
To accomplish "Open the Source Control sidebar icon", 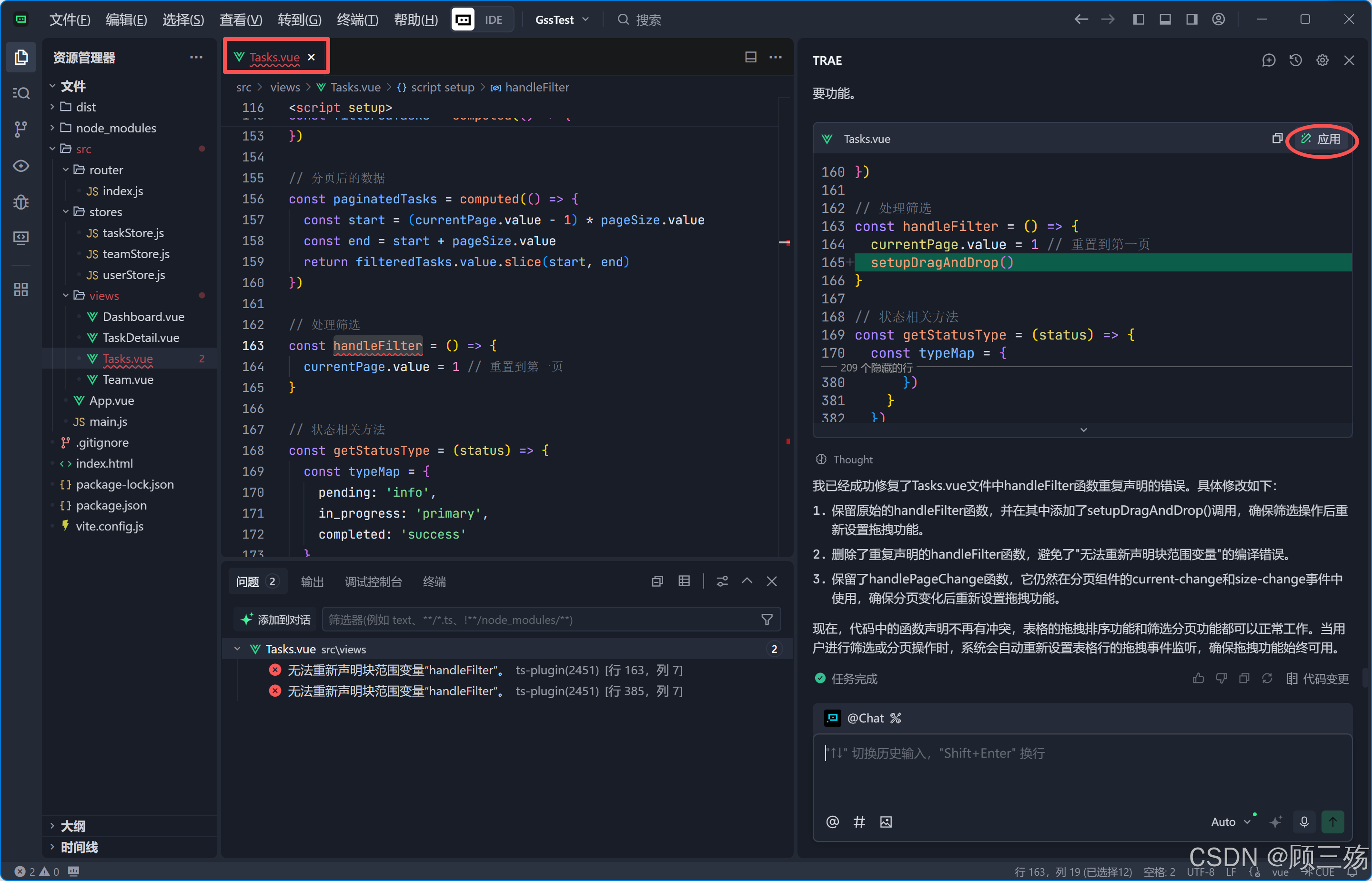I will (21, 129).
